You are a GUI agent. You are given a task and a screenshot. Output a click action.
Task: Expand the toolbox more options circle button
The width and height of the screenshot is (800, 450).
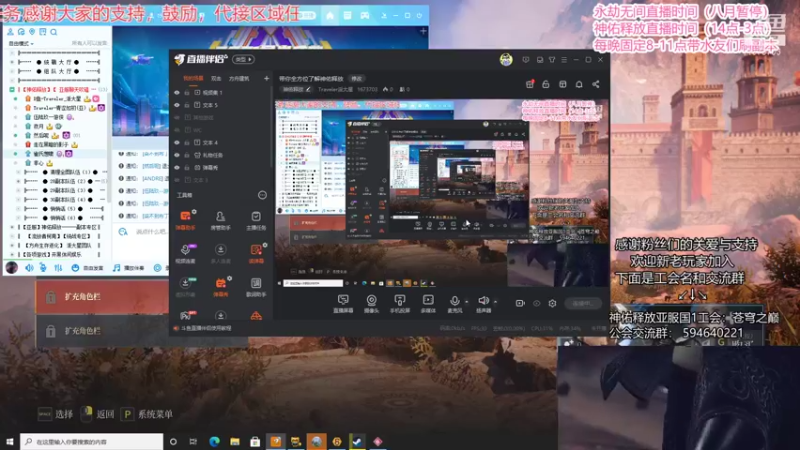(x=262, y=195)
